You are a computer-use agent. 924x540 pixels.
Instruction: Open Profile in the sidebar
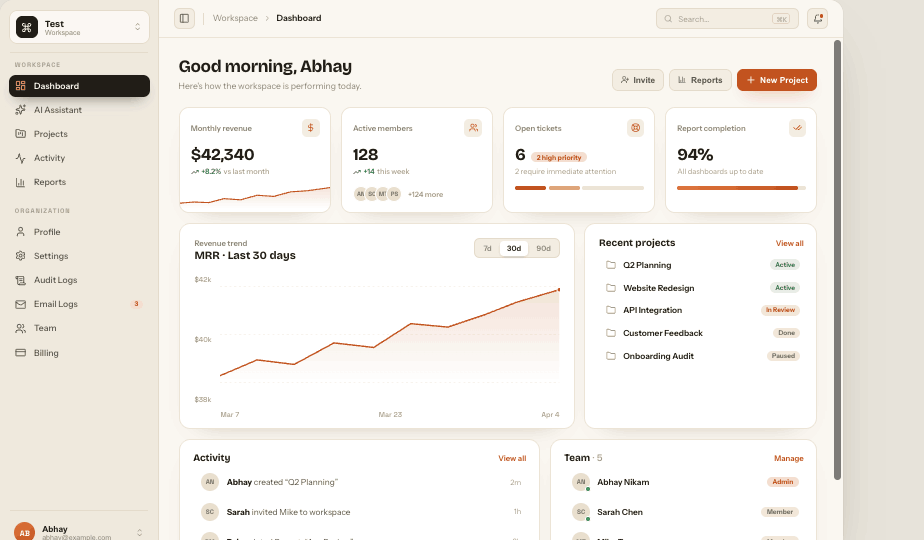click(x=80, y=232)
